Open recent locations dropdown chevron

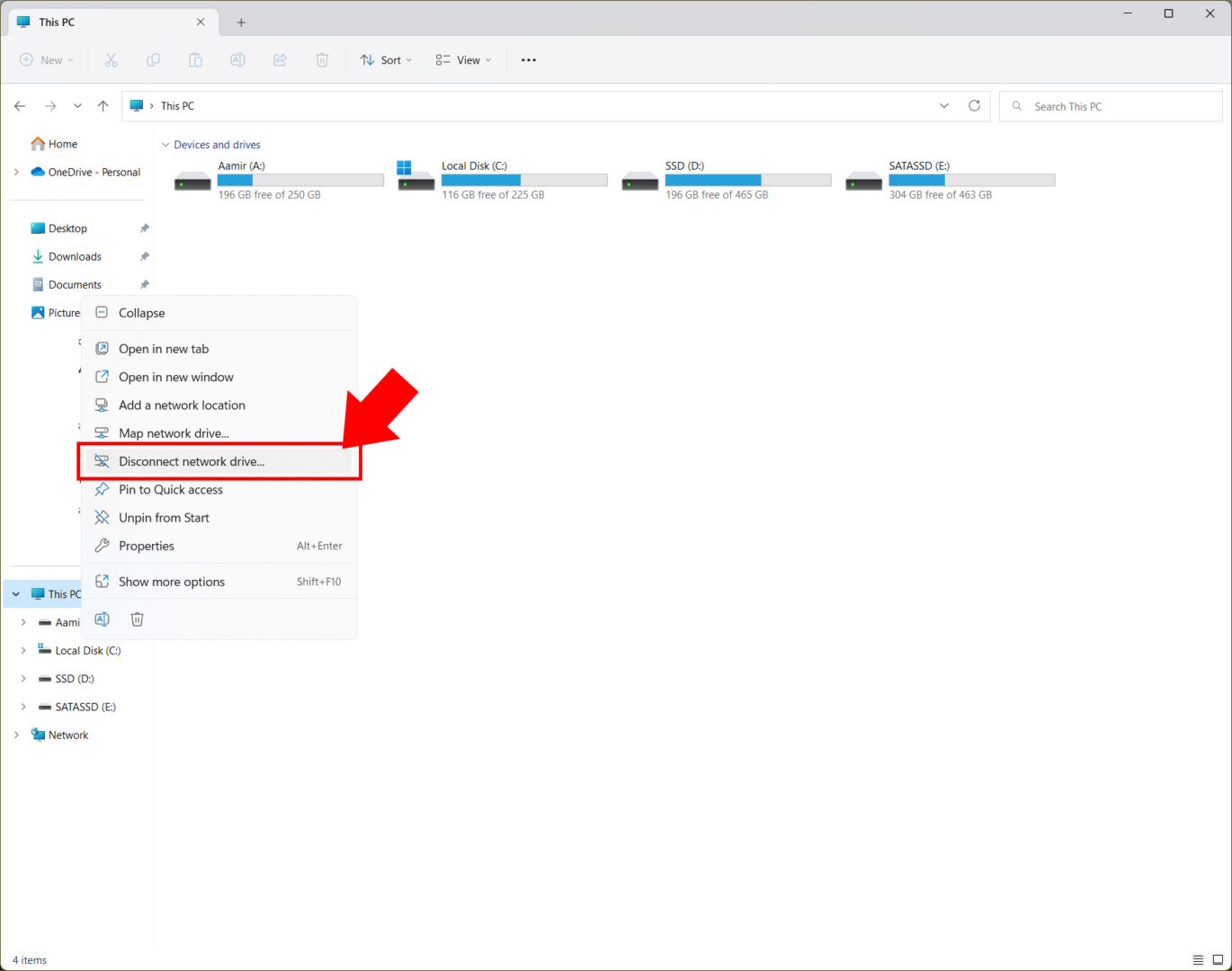[x=77, y=106]
